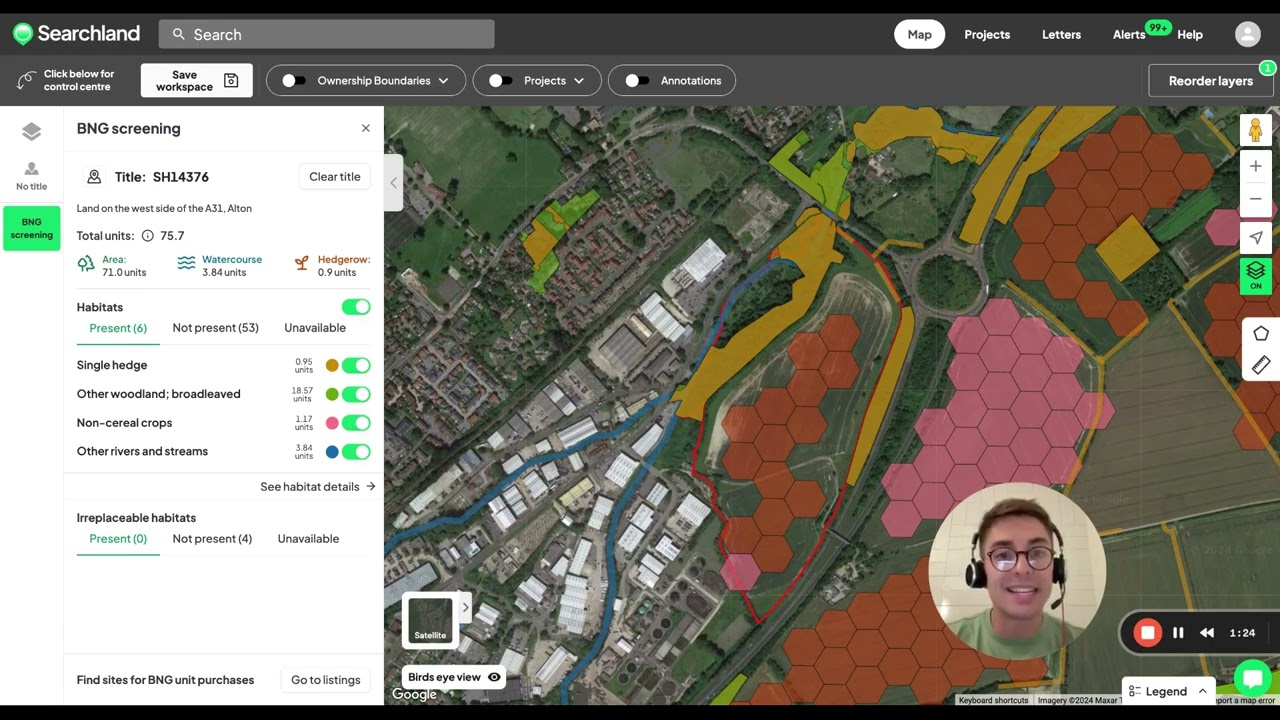The image size is (1280, 720).
Task: Toggle Annotations switch
Action: 637,81
